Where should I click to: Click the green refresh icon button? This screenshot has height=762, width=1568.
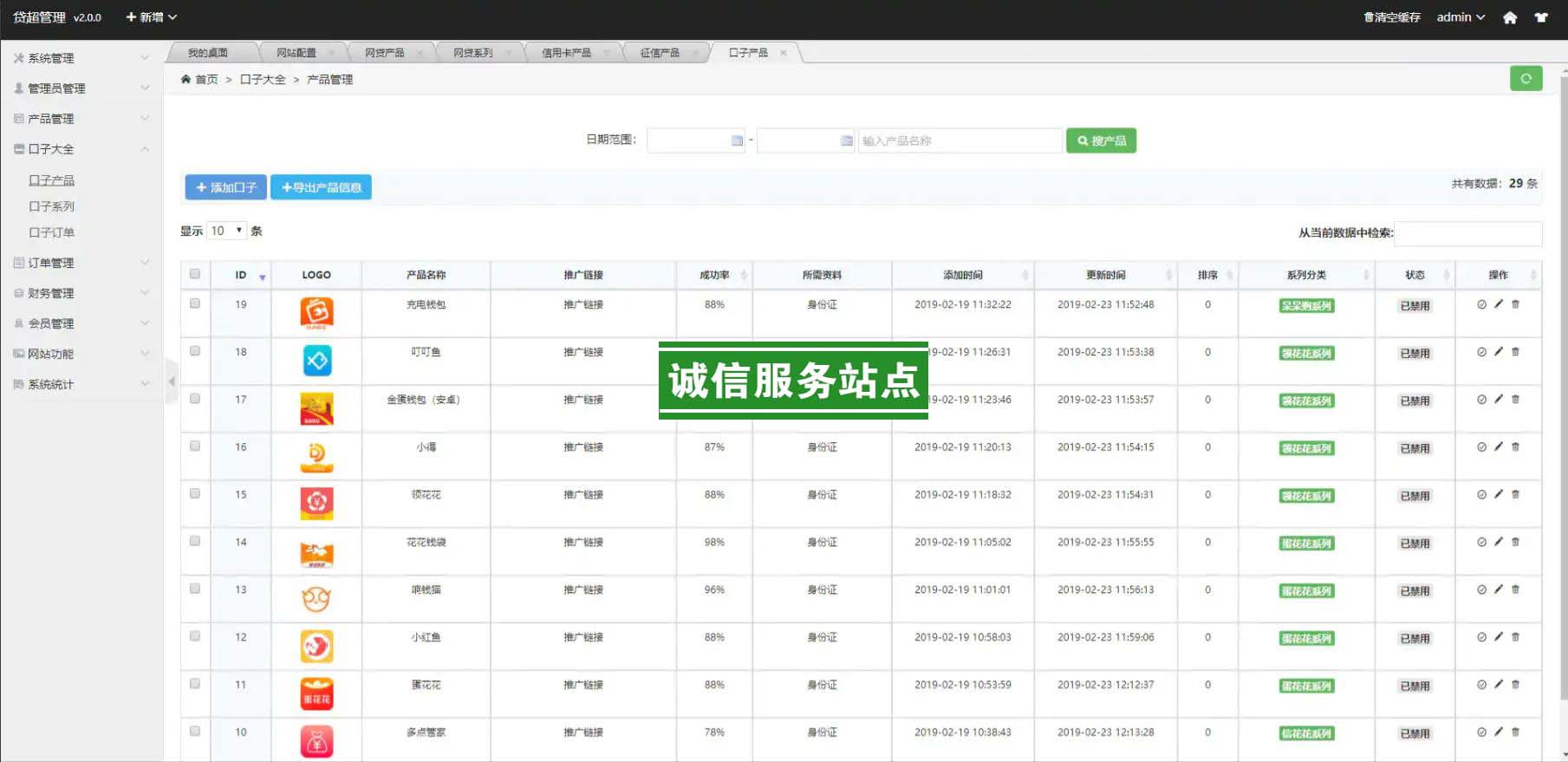pyautogui.click(x=1526, y=78)
